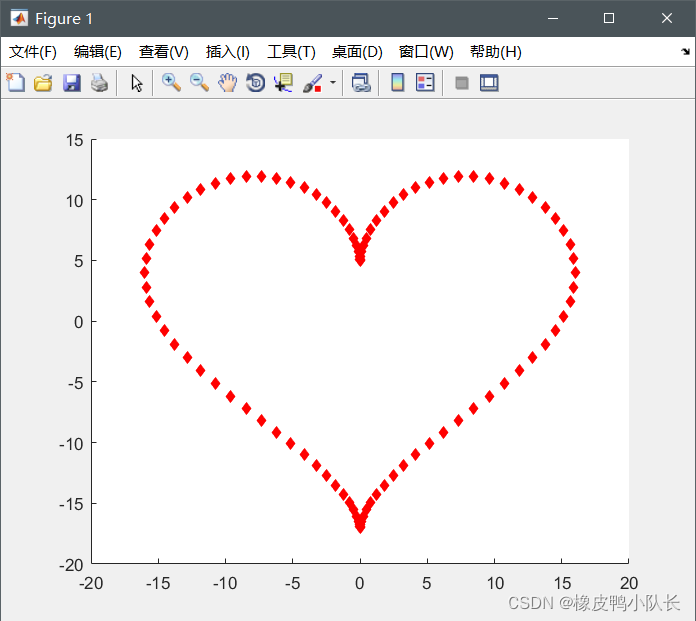Insert a legend using toolbar icon
The width and height of the screenshot is (696, 621).
pyautogui.click(x=425, y=83)
